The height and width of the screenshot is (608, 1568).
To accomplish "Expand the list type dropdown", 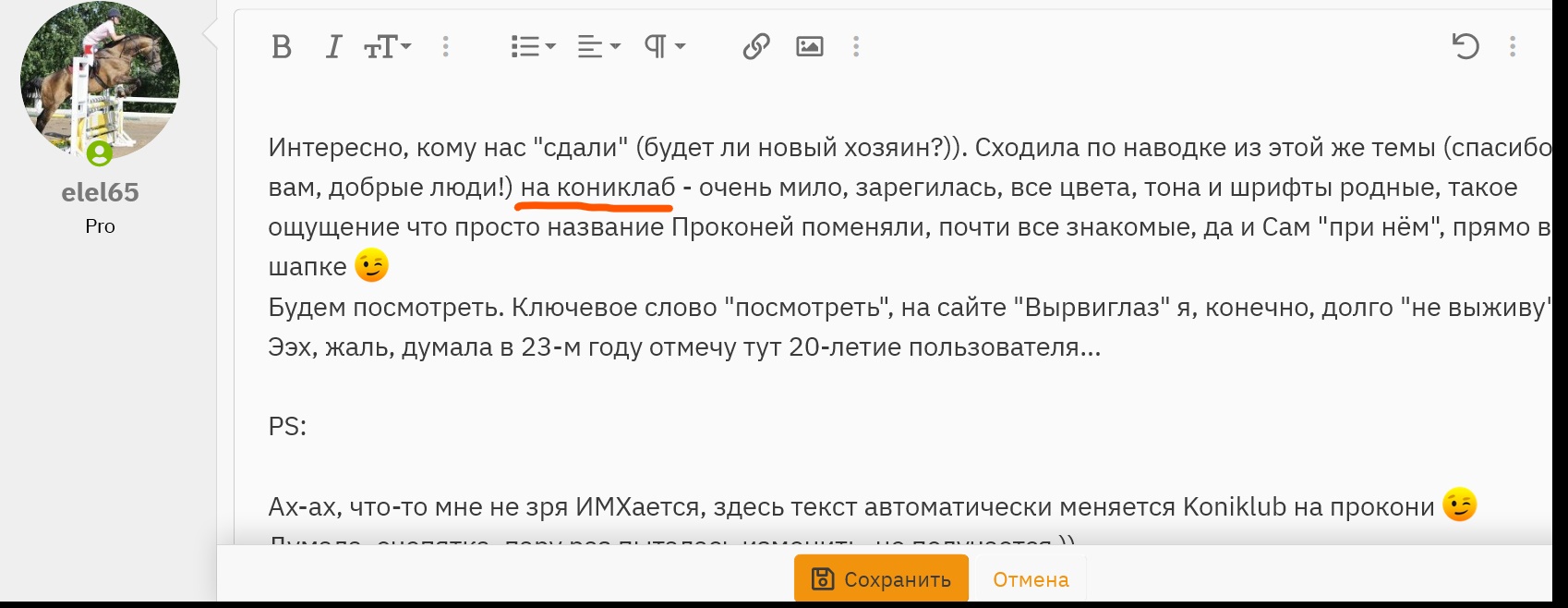I will click(x=533, y=46).
